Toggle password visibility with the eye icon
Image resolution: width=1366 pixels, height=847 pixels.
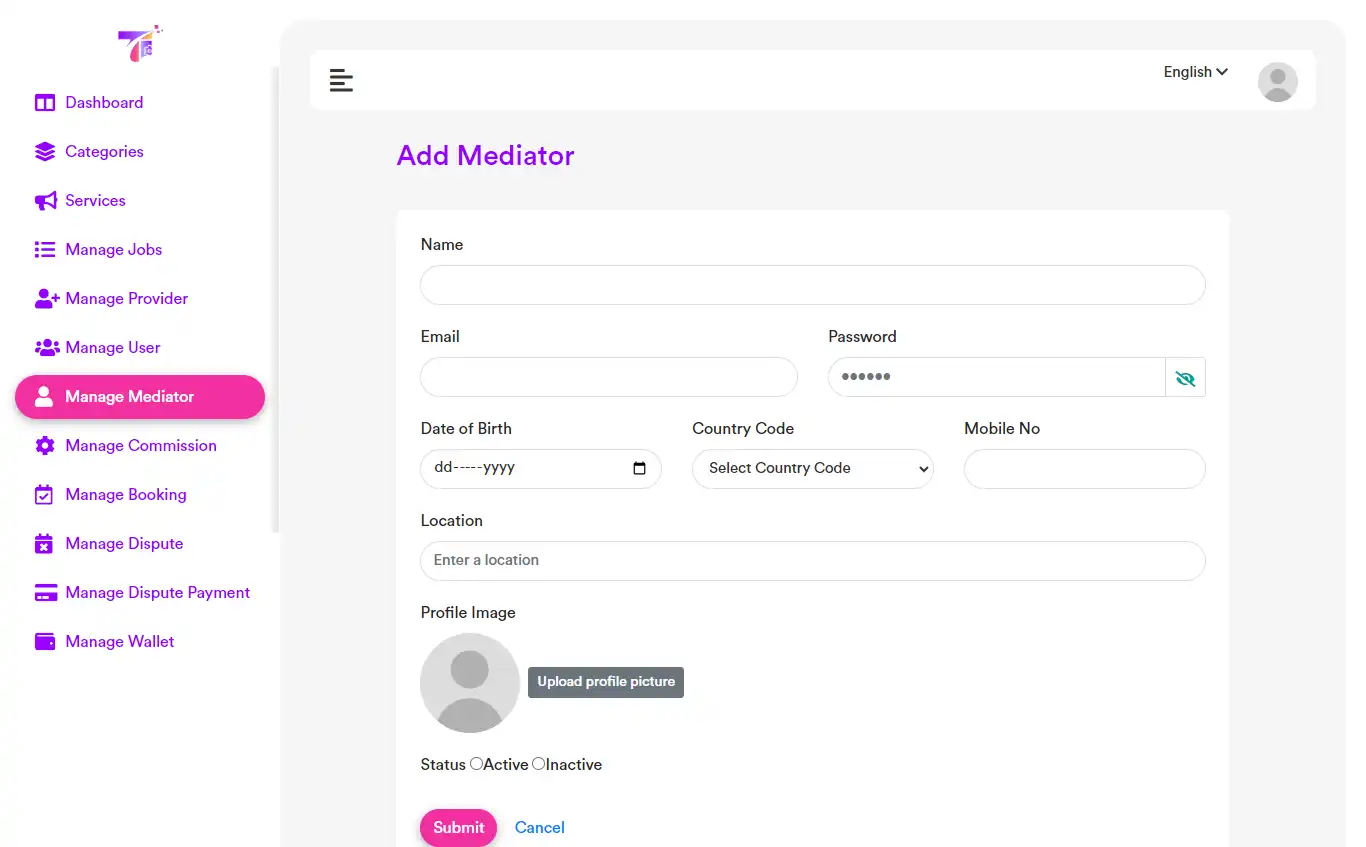tap(1186, 378)
